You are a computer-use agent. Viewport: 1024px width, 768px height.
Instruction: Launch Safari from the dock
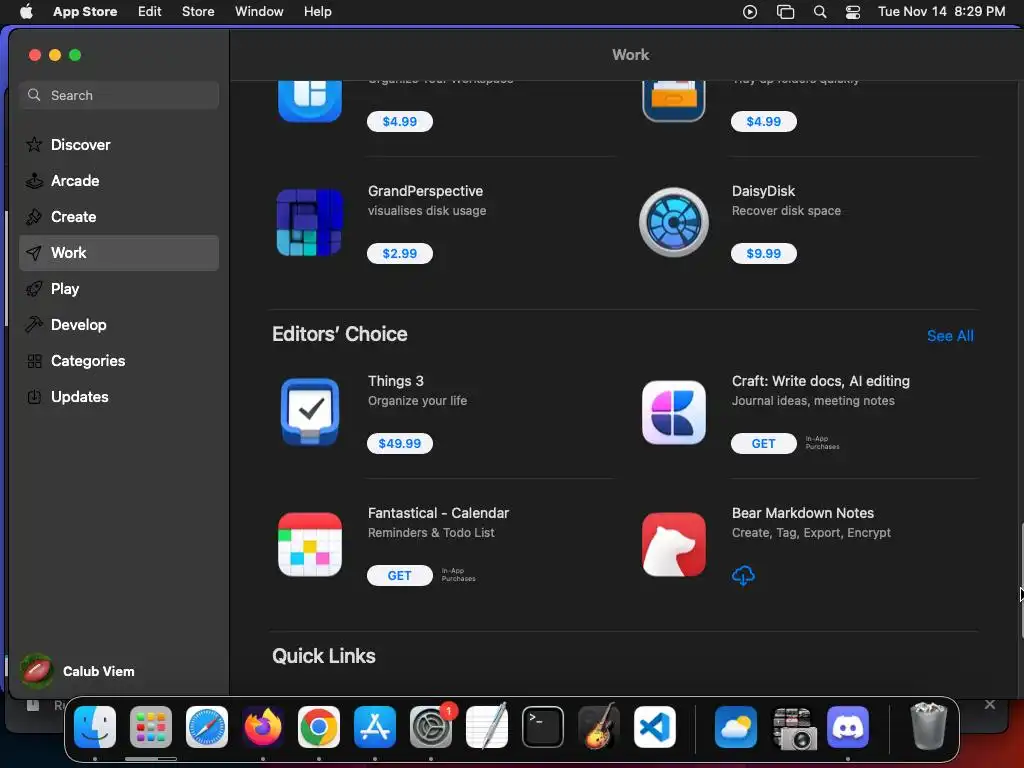207,727
